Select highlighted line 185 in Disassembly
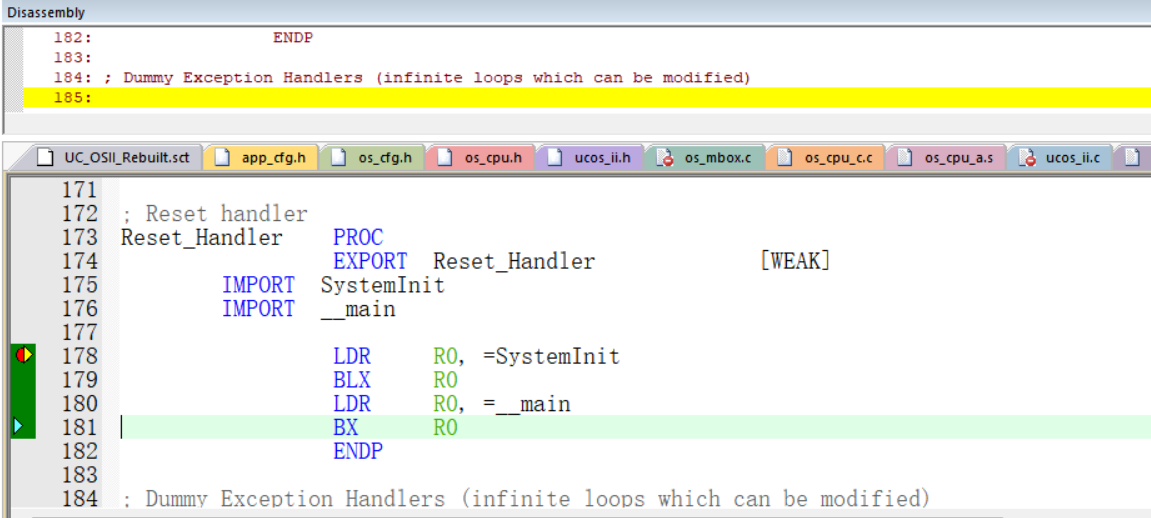The width and height of the screenshot is (1151, 518). (x=400, y=97)
